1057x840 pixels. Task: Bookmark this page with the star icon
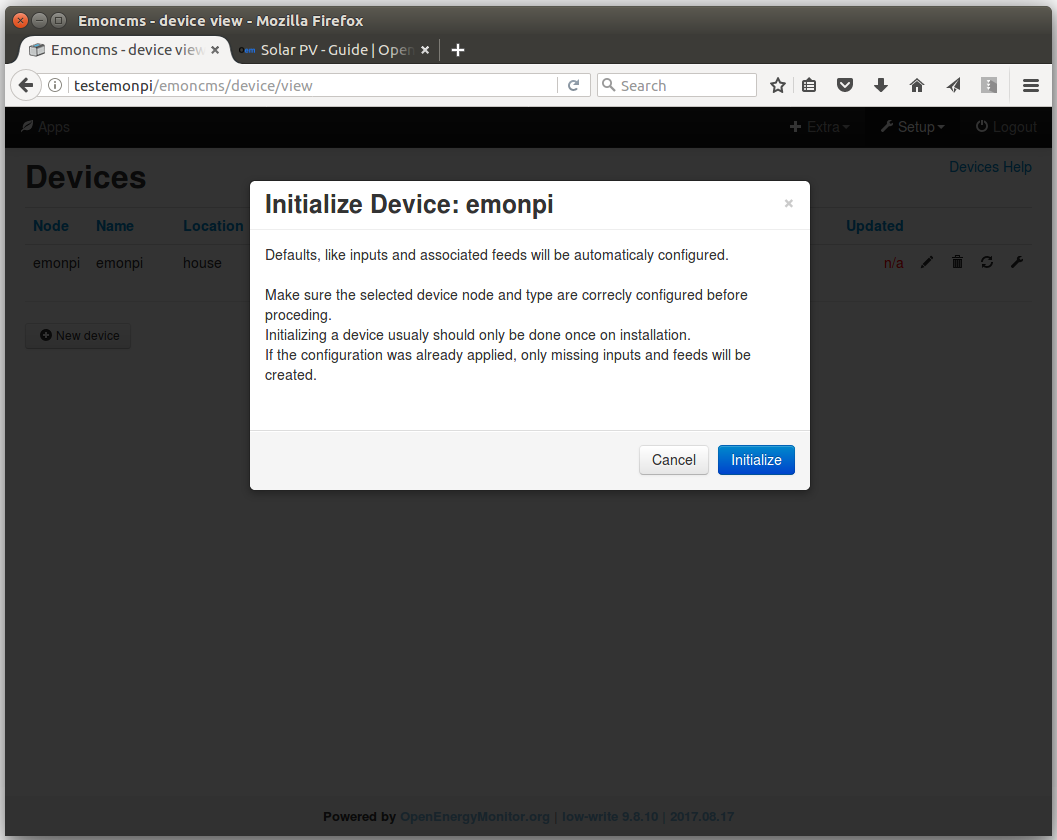click(x=777, y=86)
